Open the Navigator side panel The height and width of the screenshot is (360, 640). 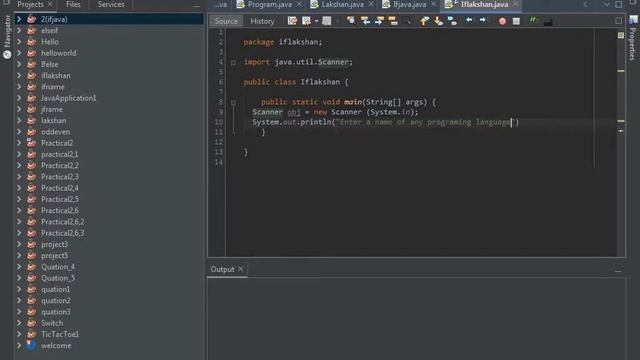[7, 36]
